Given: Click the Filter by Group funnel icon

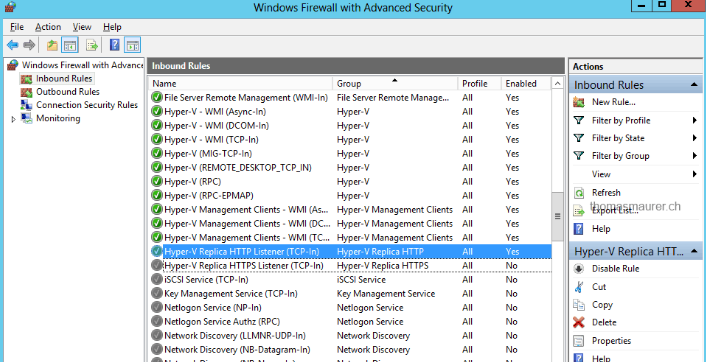Looking at the screenshot, I should coord(579,156).
